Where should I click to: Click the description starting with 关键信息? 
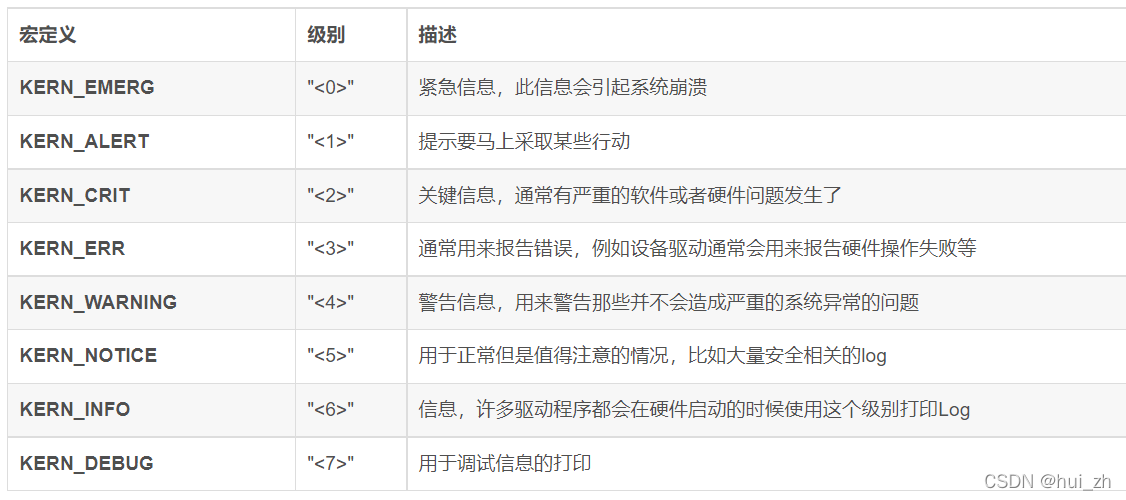coord(630,195)
